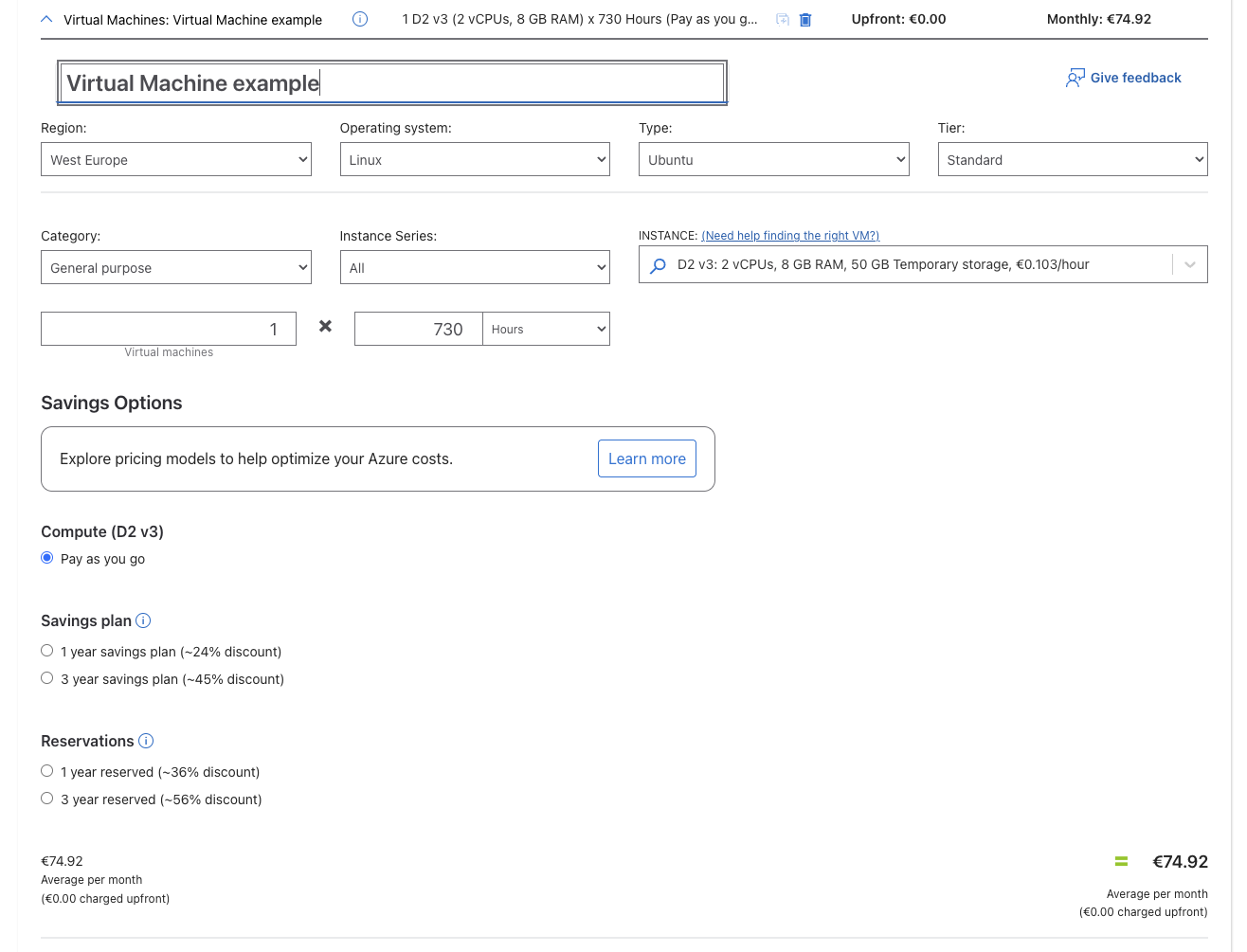The height and width of the screenshot is (952, 1247).
Task: Click the Virtual Machine example name field
Action: coord(391,83)
